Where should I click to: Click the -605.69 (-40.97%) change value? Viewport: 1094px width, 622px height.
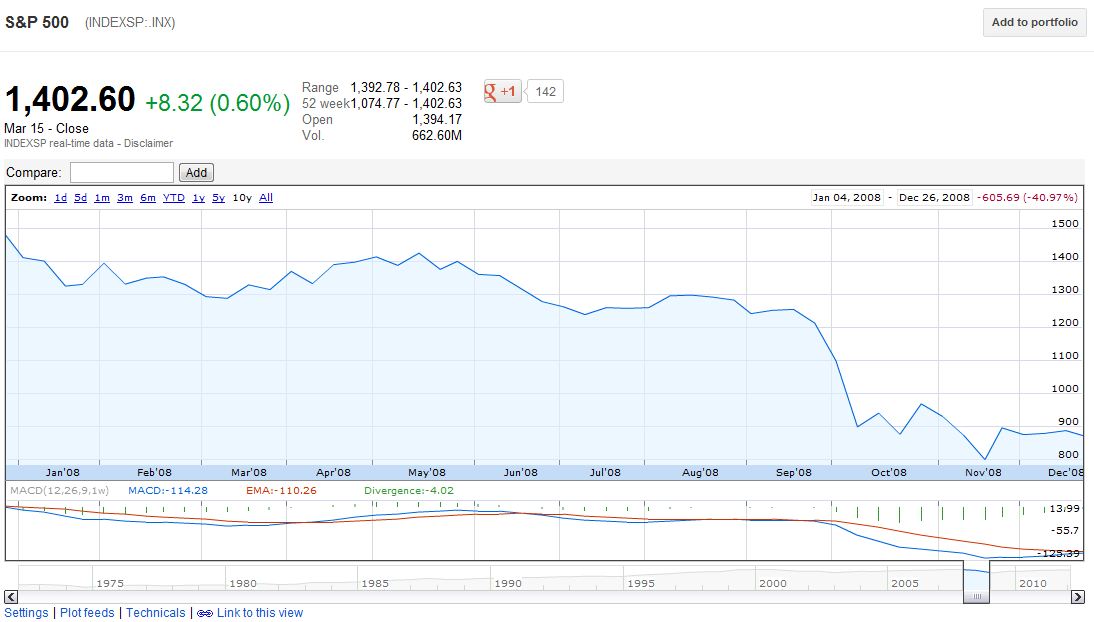coord(1028,198)
